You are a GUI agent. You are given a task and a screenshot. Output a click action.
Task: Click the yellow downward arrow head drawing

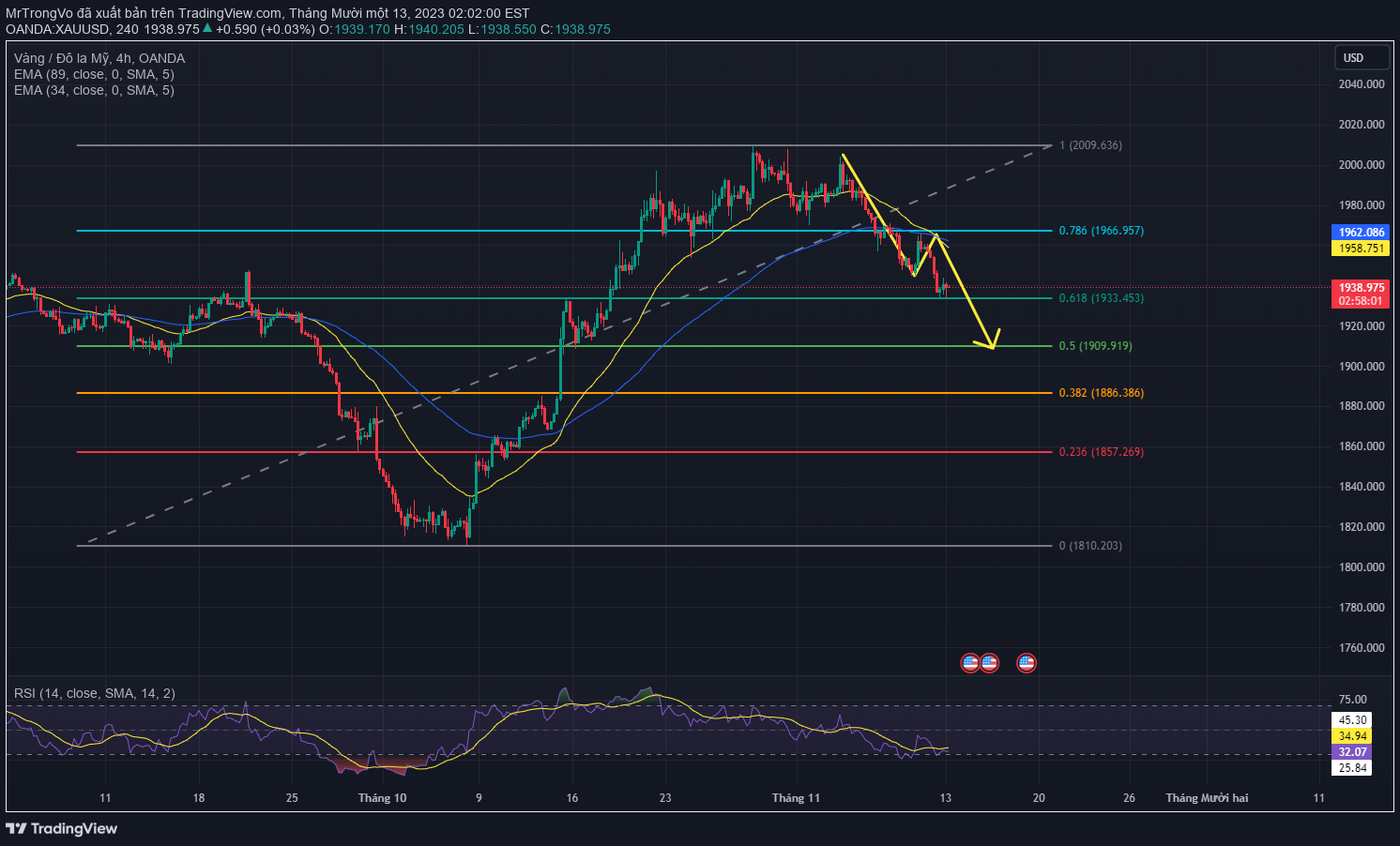(x=989, y=340)
